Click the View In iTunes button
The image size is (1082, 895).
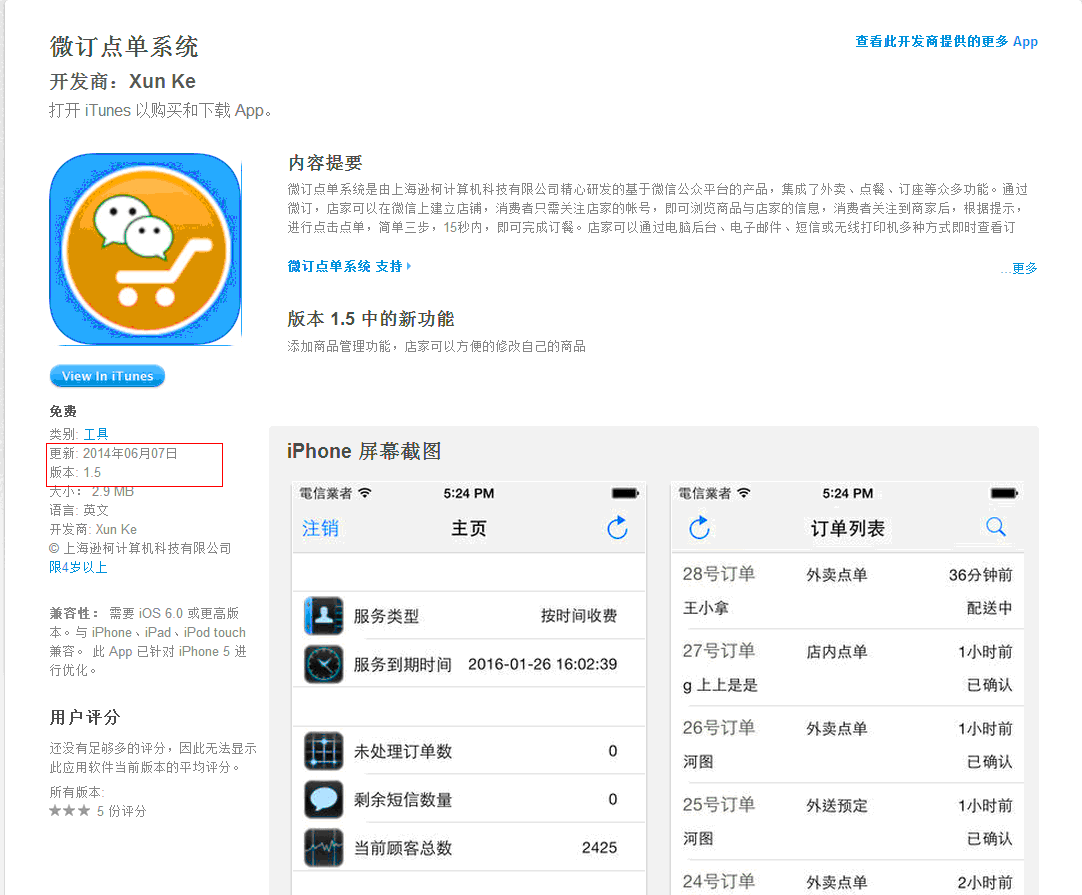pyautogui.click(x=107, y=376)
